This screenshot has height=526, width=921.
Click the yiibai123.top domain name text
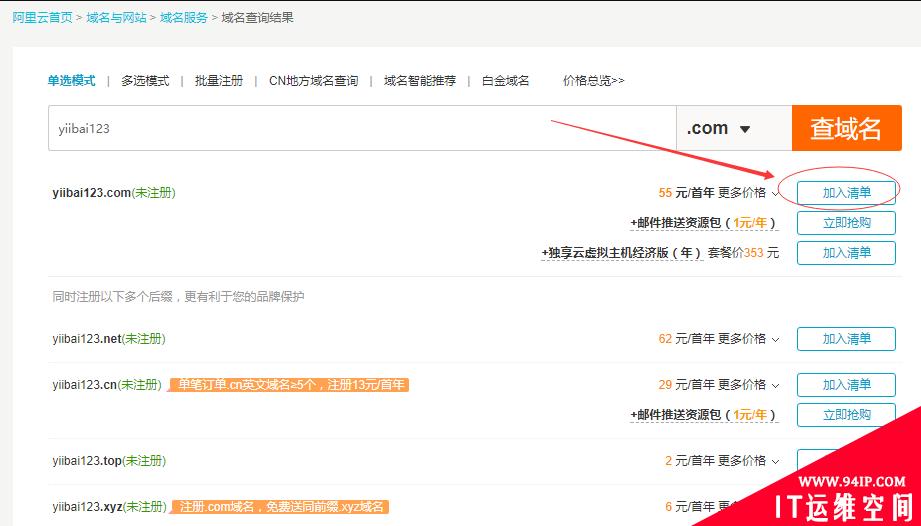pyautogui.click(x=87, y=461)
